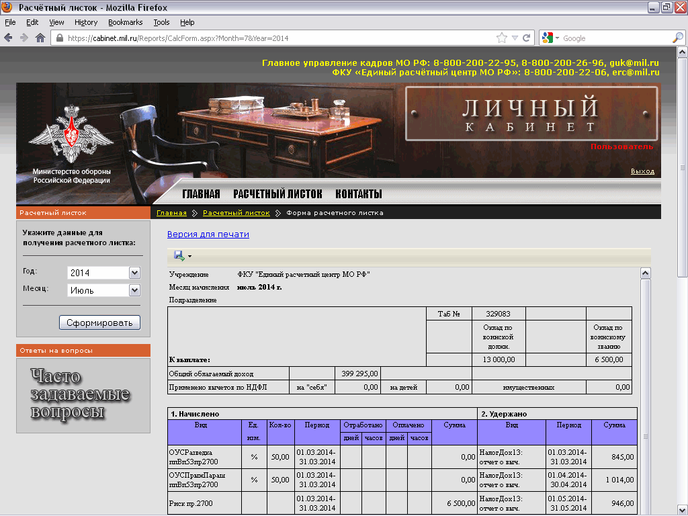The height and width of the screenshot is (516, 688).
Task: Open the Edit menu
Action: click(x=32, y=22)
